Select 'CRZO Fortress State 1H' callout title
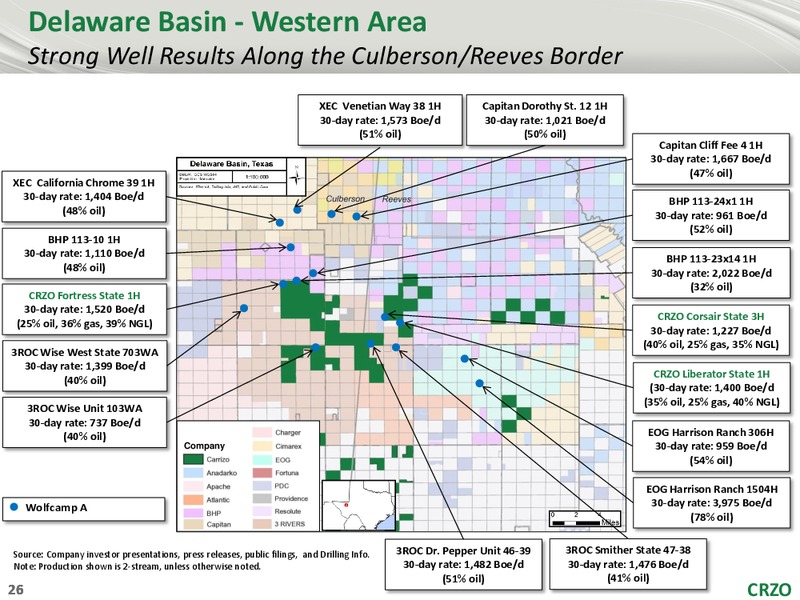The width and height of the screenshot is (800, 600). (84, 295)
